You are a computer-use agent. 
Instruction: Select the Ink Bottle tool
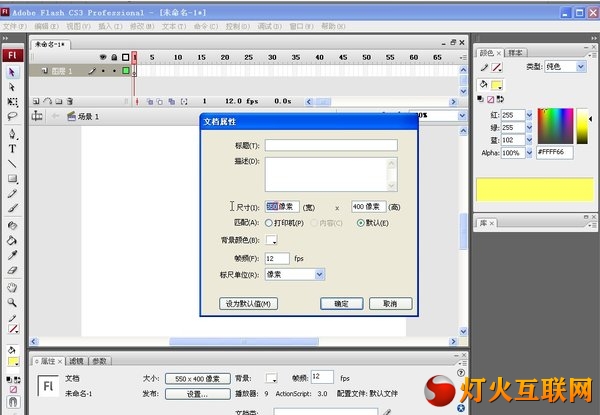point(12,226)
